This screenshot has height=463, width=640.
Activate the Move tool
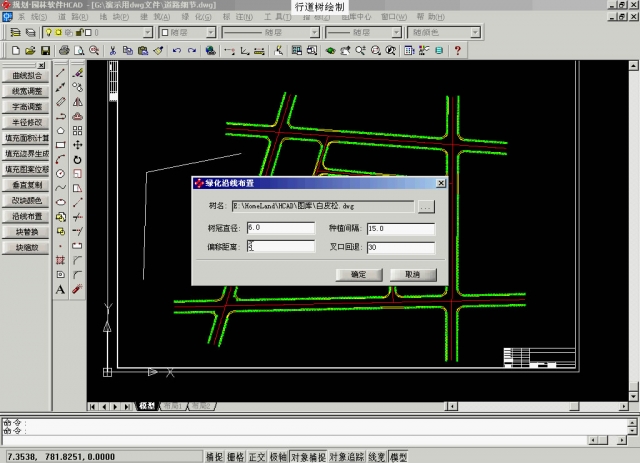click(78, 144)
